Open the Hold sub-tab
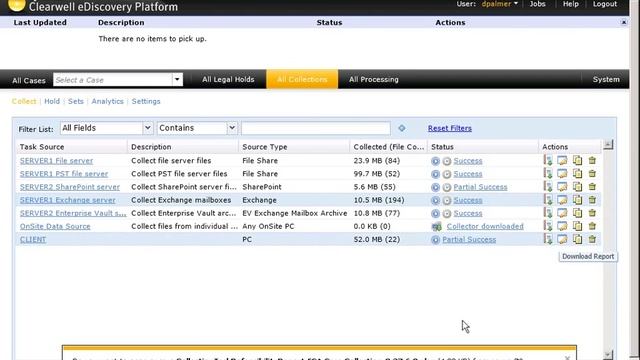Screen dimensions: 640x360 [52, 101]
